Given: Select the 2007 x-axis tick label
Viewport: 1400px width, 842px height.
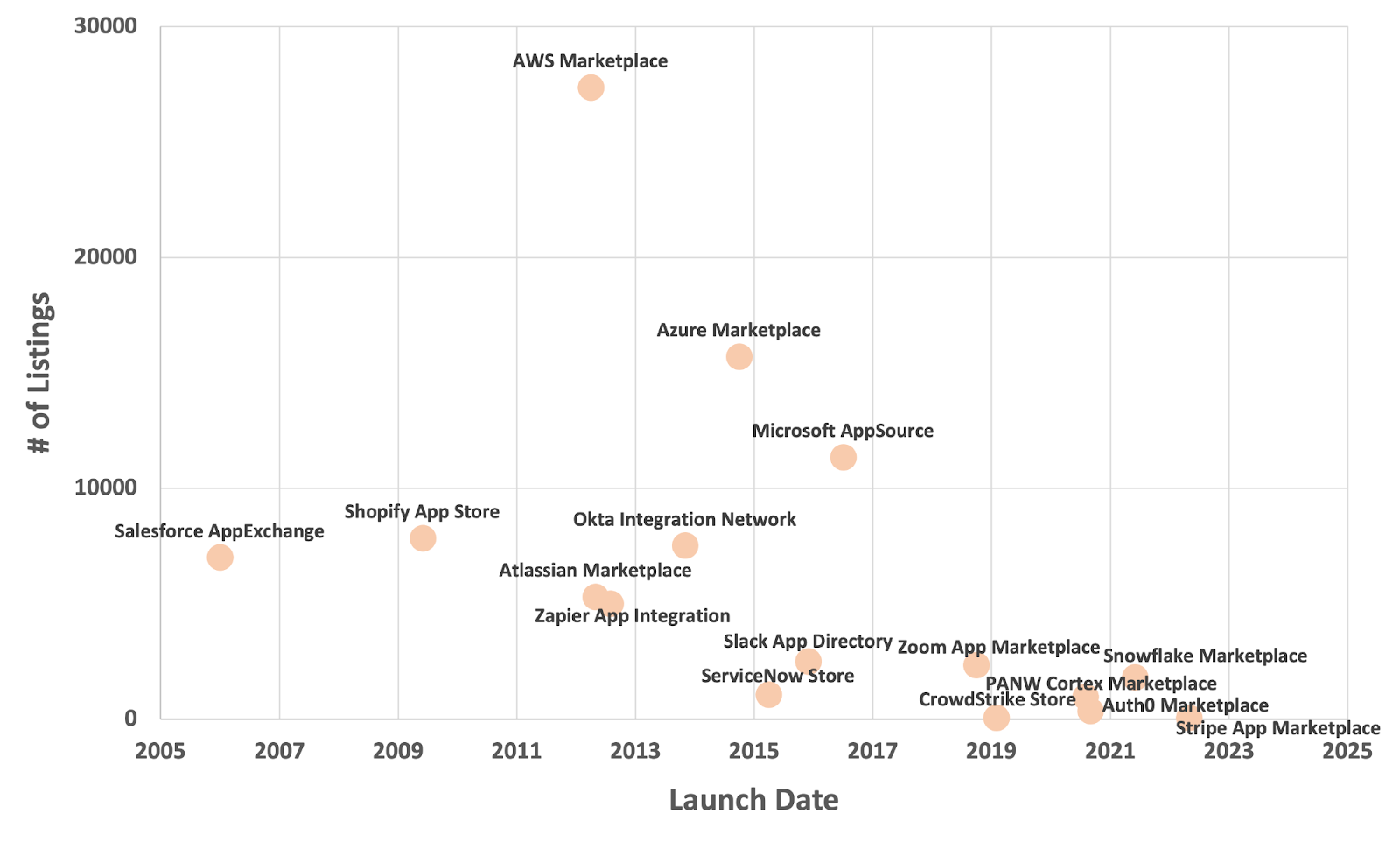Looking at the screenshot, I should click(279, 751).
